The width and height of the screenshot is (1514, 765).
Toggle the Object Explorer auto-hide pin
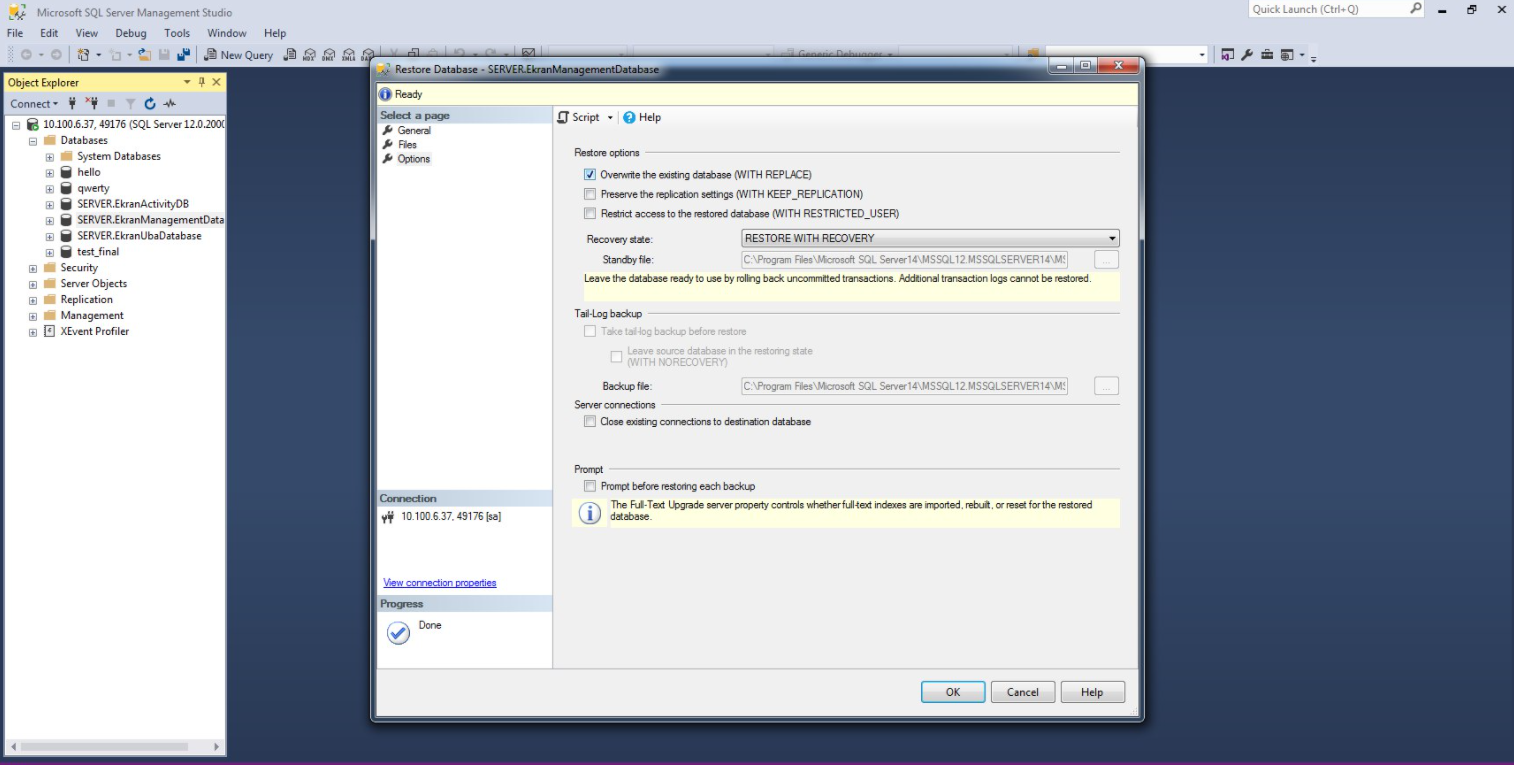click(x=202, y=82)
